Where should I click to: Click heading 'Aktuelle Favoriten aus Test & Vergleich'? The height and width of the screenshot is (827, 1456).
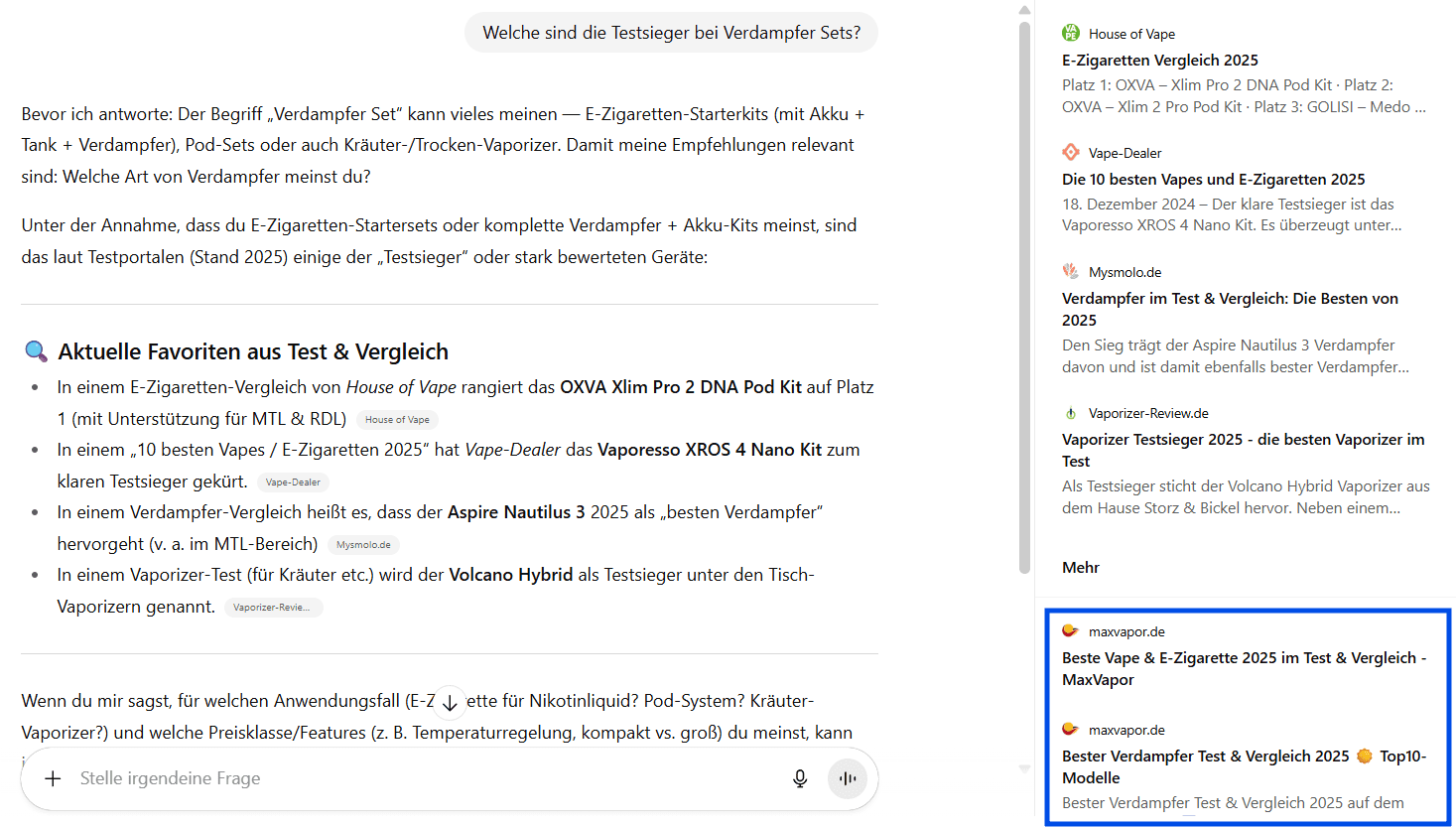pos(253,351)
